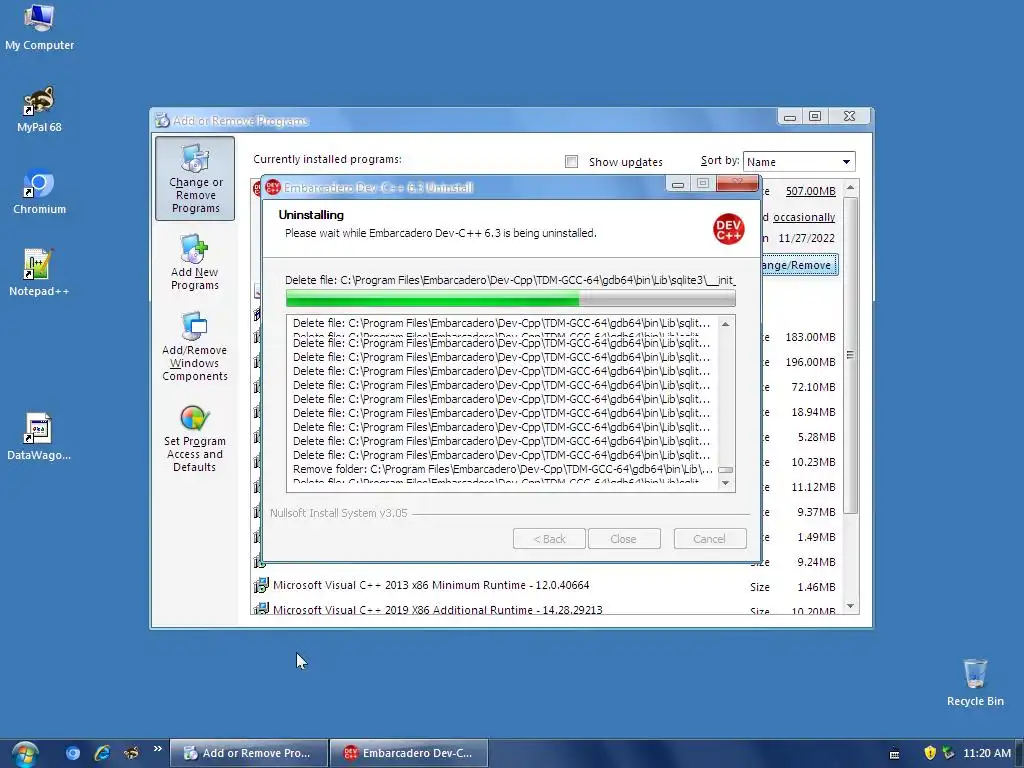Image resolution: width=1024 pixels, height=768 pixels.
Task: Launch Chromium from quick launch bar
Action: tap(72, 753)
